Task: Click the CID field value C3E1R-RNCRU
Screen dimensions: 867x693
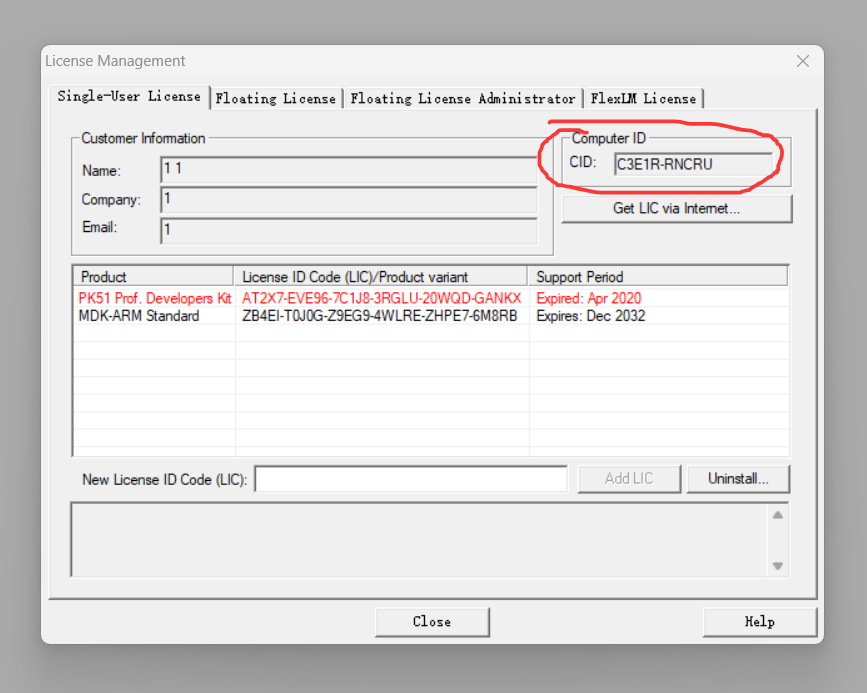Action: [693, 164]
